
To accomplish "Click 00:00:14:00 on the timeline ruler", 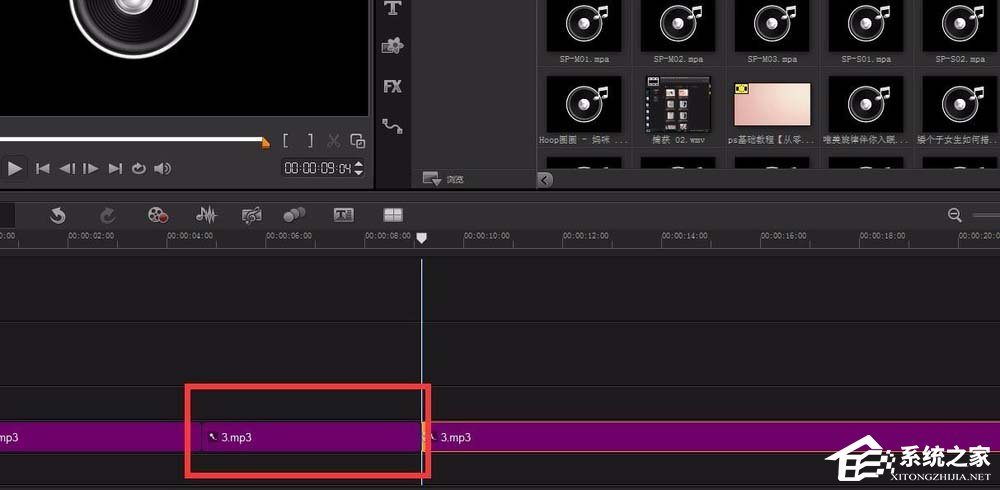I will 685,236.
